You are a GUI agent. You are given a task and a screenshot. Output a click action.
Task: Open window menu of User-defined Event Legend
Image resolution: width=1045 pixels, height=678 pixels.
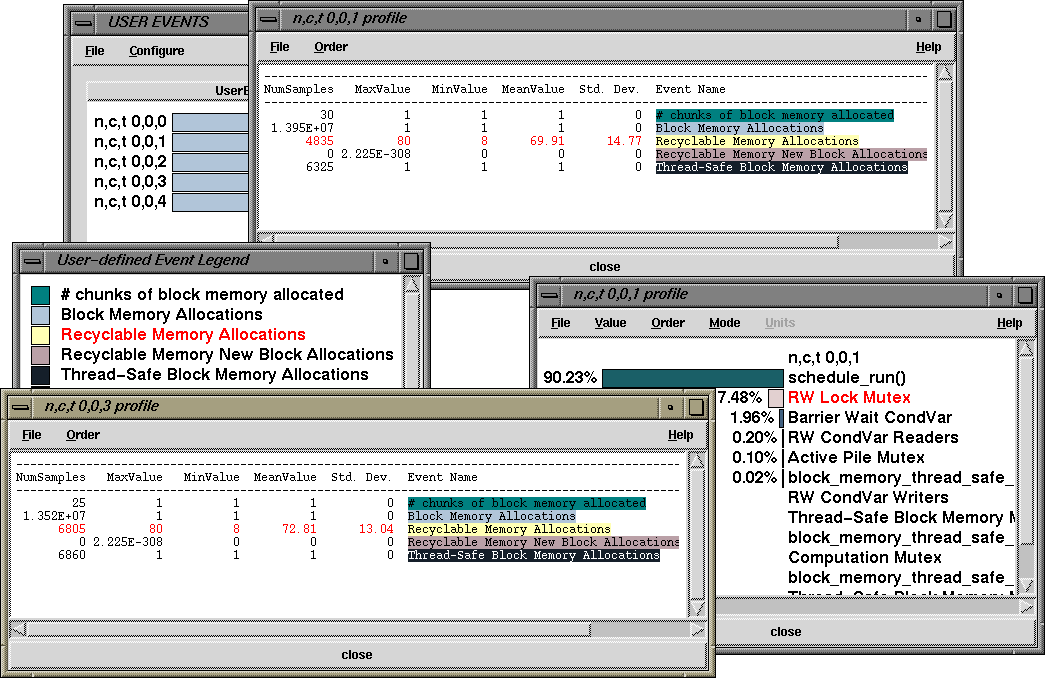coord(34,260)
